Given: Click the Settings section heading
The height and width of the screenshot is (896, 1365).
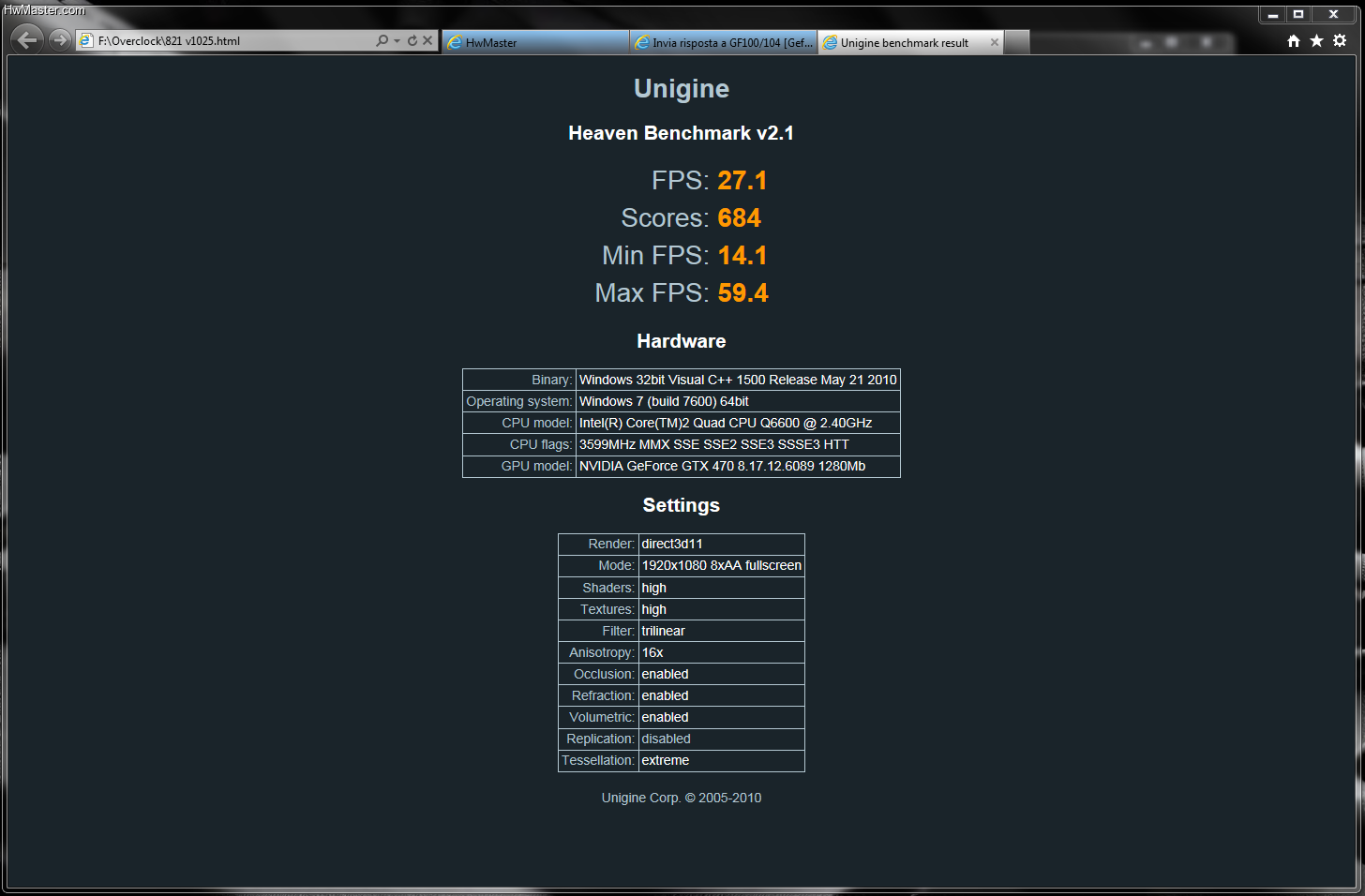Looking at the screenshot, I should tap(682, 505).
